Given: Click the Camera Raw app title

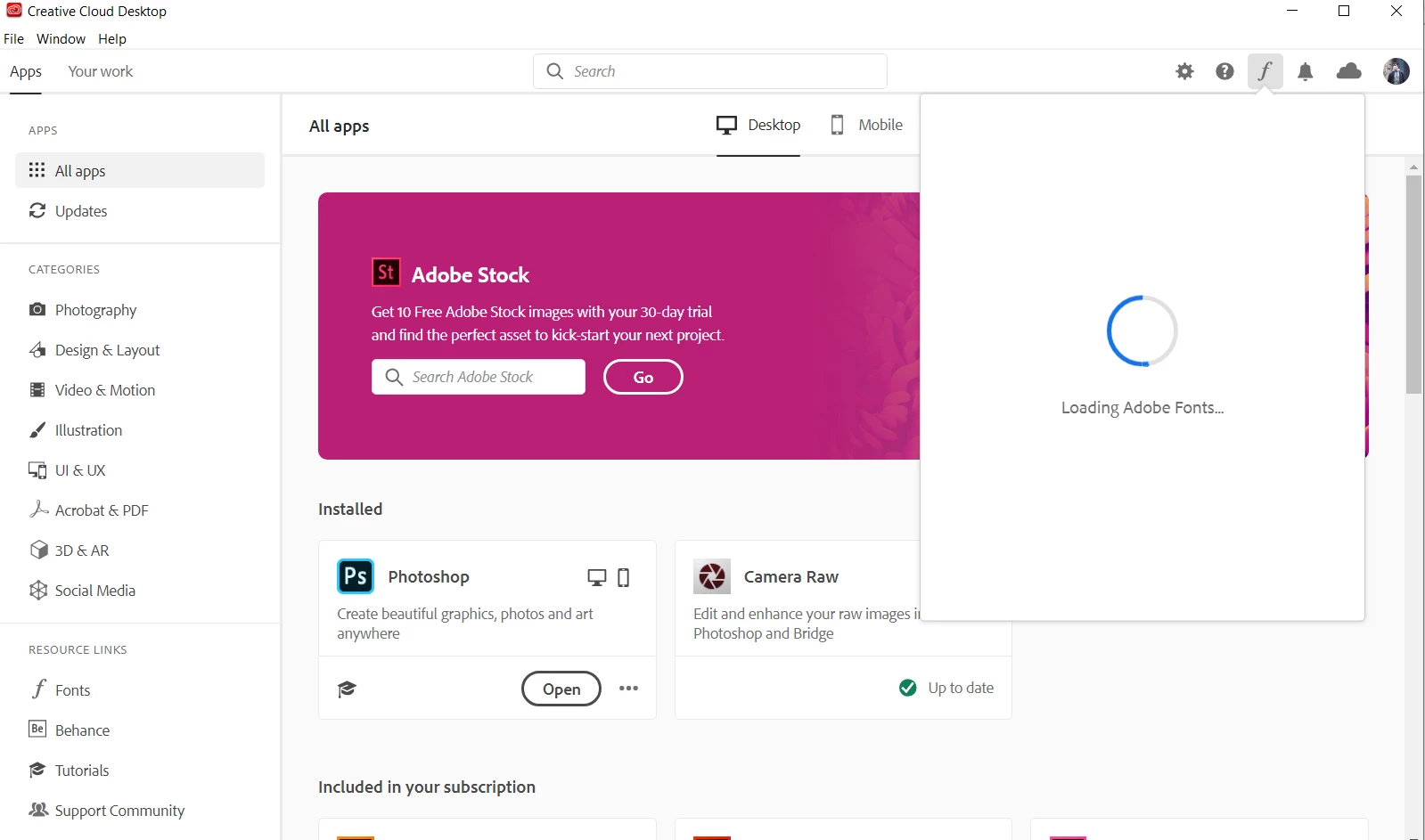Looking at the screenshot, I should [x=791, y=577].
